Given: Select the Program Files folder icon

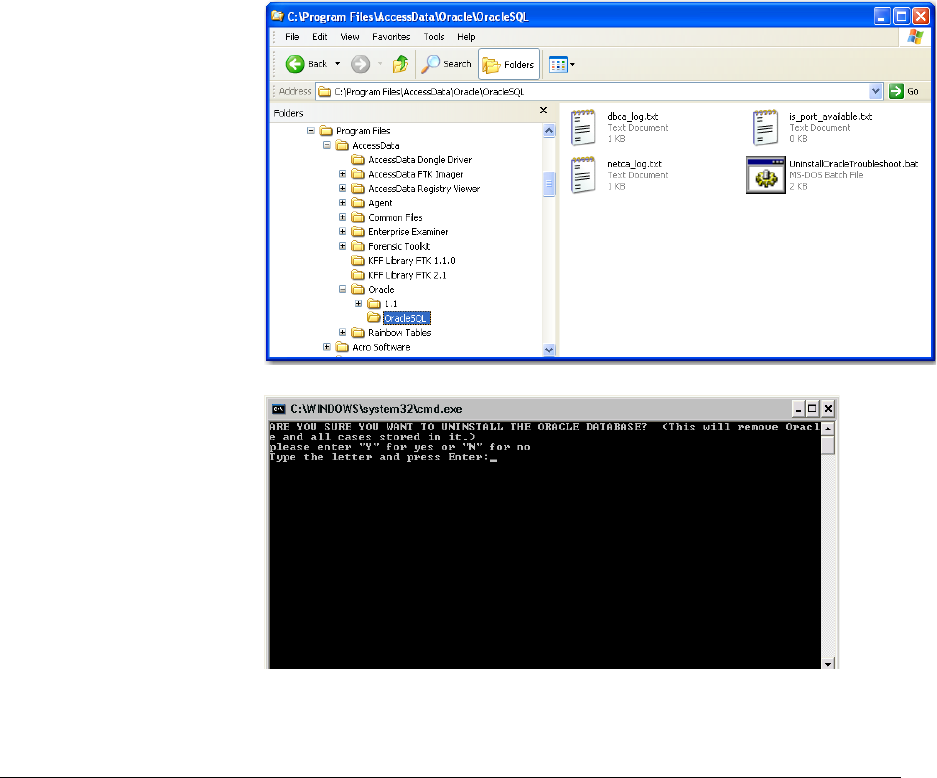Looking at the screenshot, I should (326, 130).
